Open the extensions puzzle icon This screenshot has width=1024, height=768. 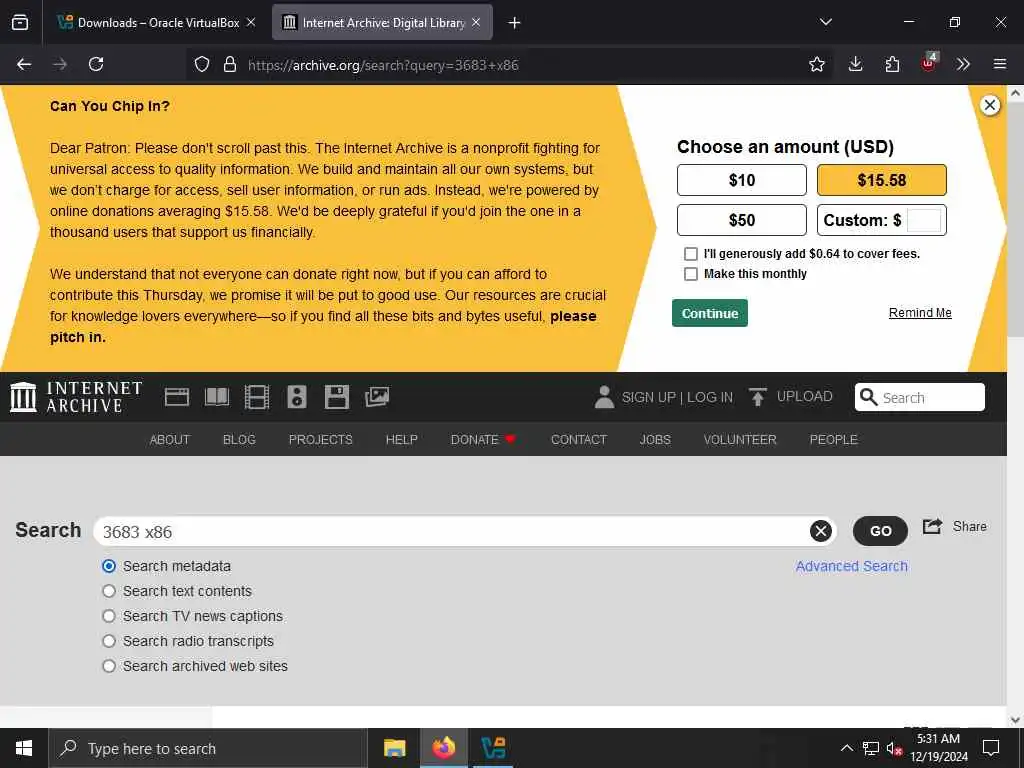(892, 64)
